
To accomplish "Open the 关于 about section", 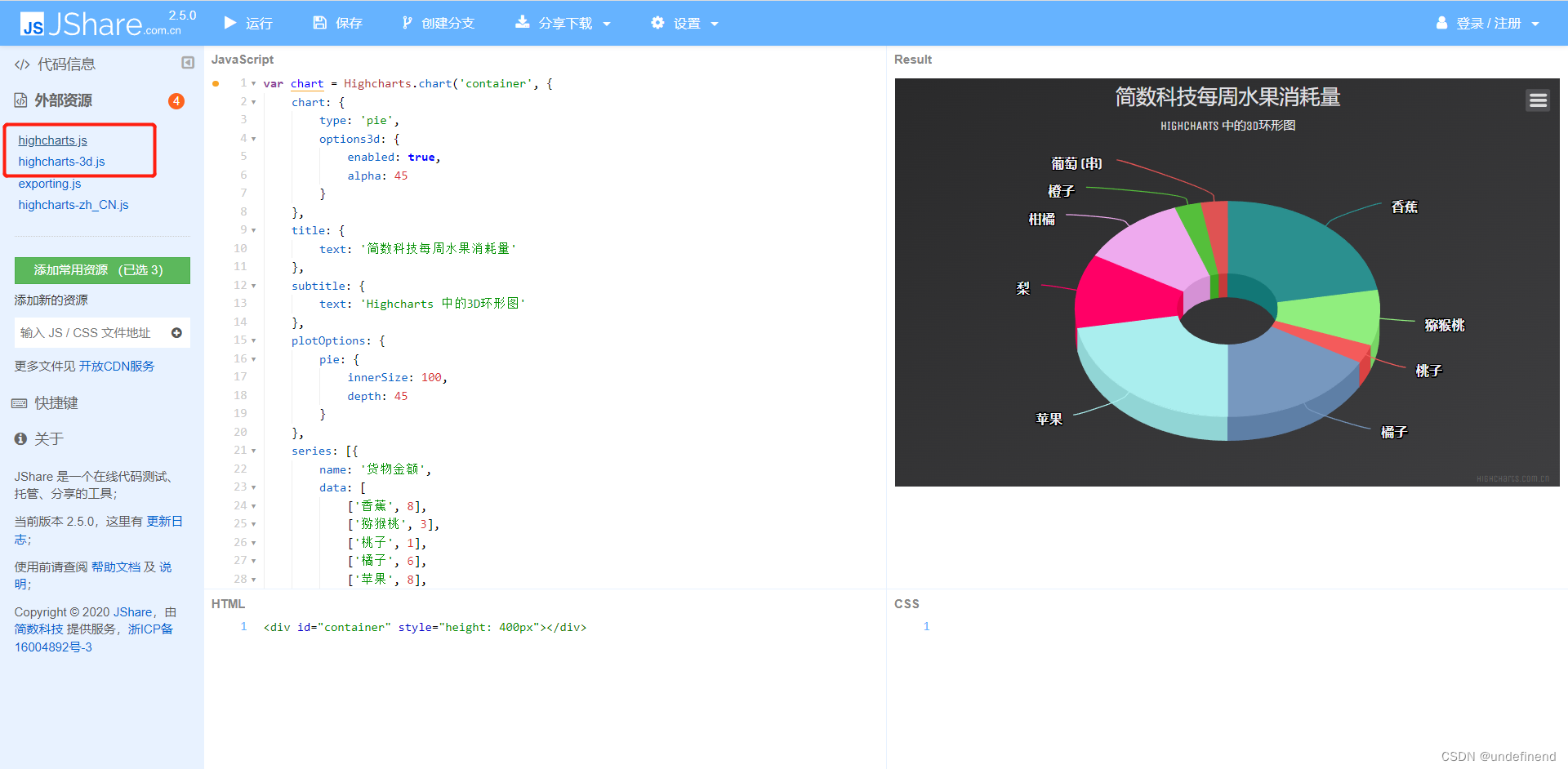I will (39, 439).
